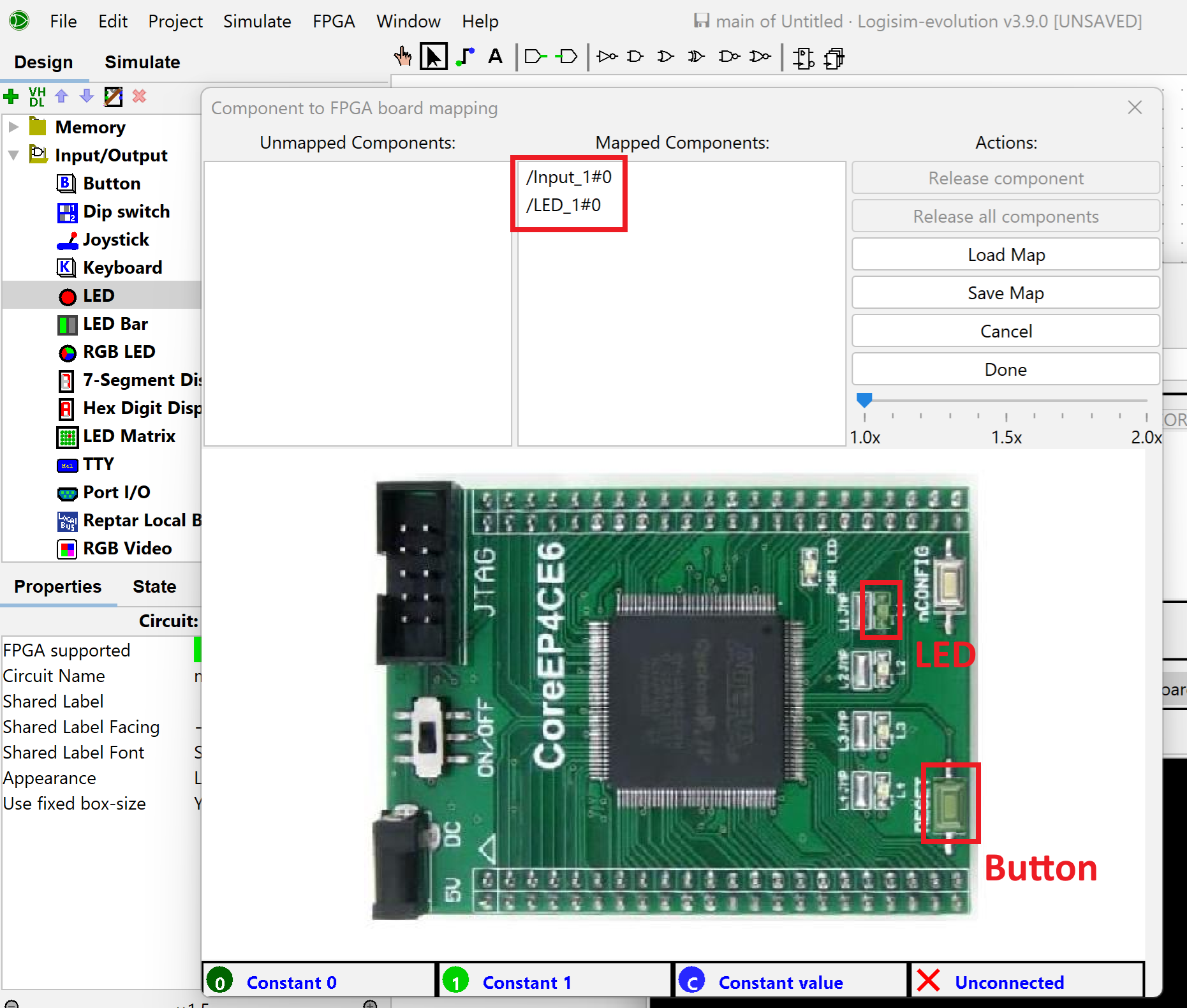The image size is (1187, 1008).
Task: Select the Poke (hand) tool
Action: [402, 57]
